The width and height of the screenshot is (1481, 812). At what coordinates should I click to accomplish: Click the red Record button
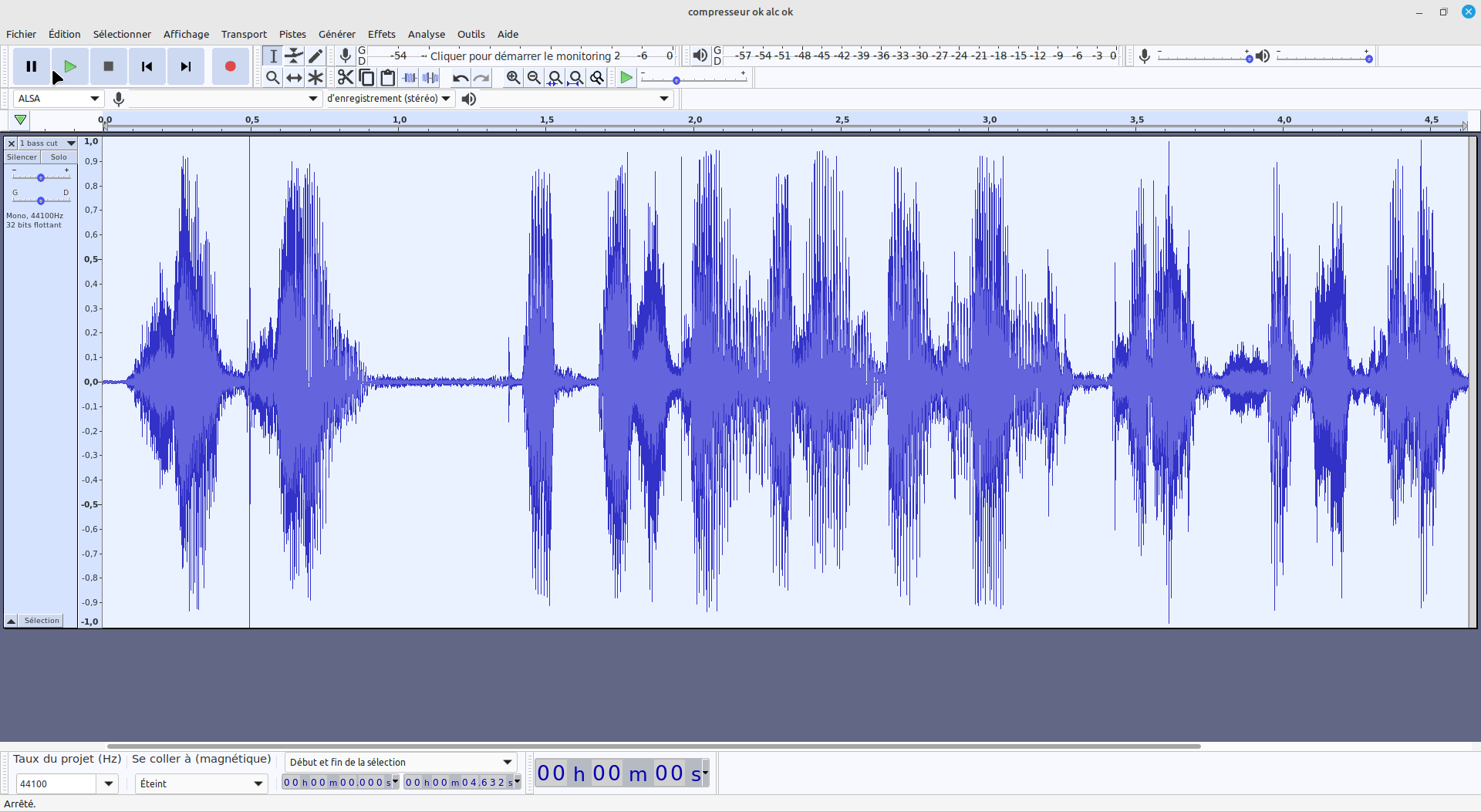(x=230, y=66)
